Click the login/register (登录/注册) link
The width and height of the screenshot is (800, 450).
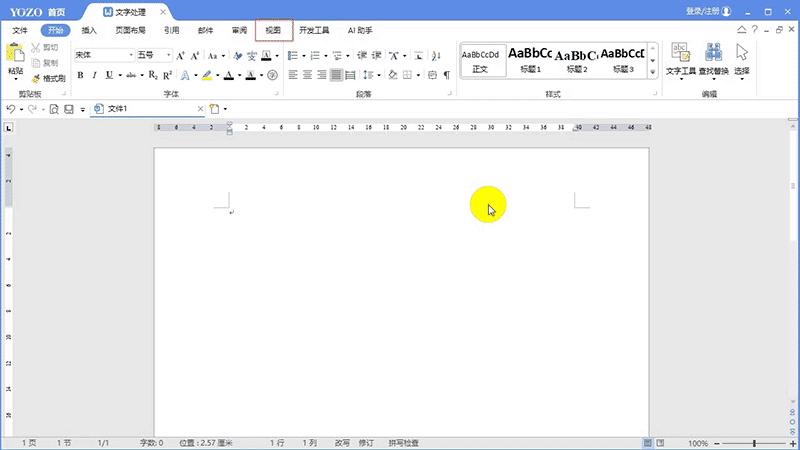pos(708,11)
